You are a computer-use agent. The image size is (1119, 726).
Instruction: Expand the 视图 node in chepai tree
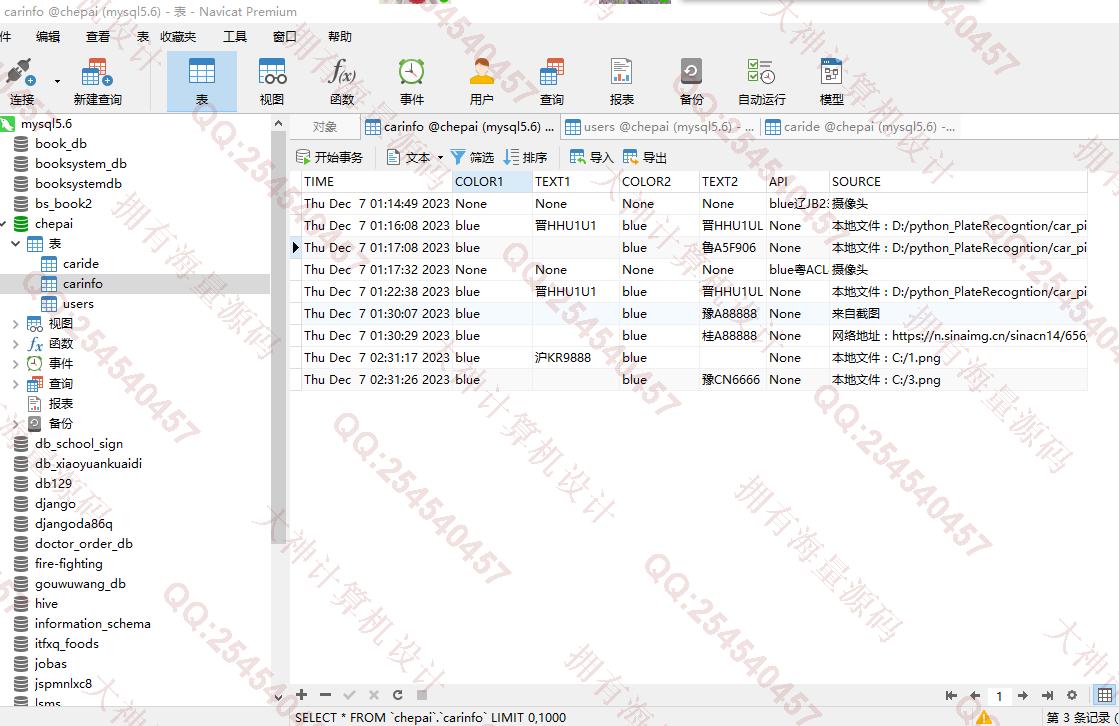[16, 323]
